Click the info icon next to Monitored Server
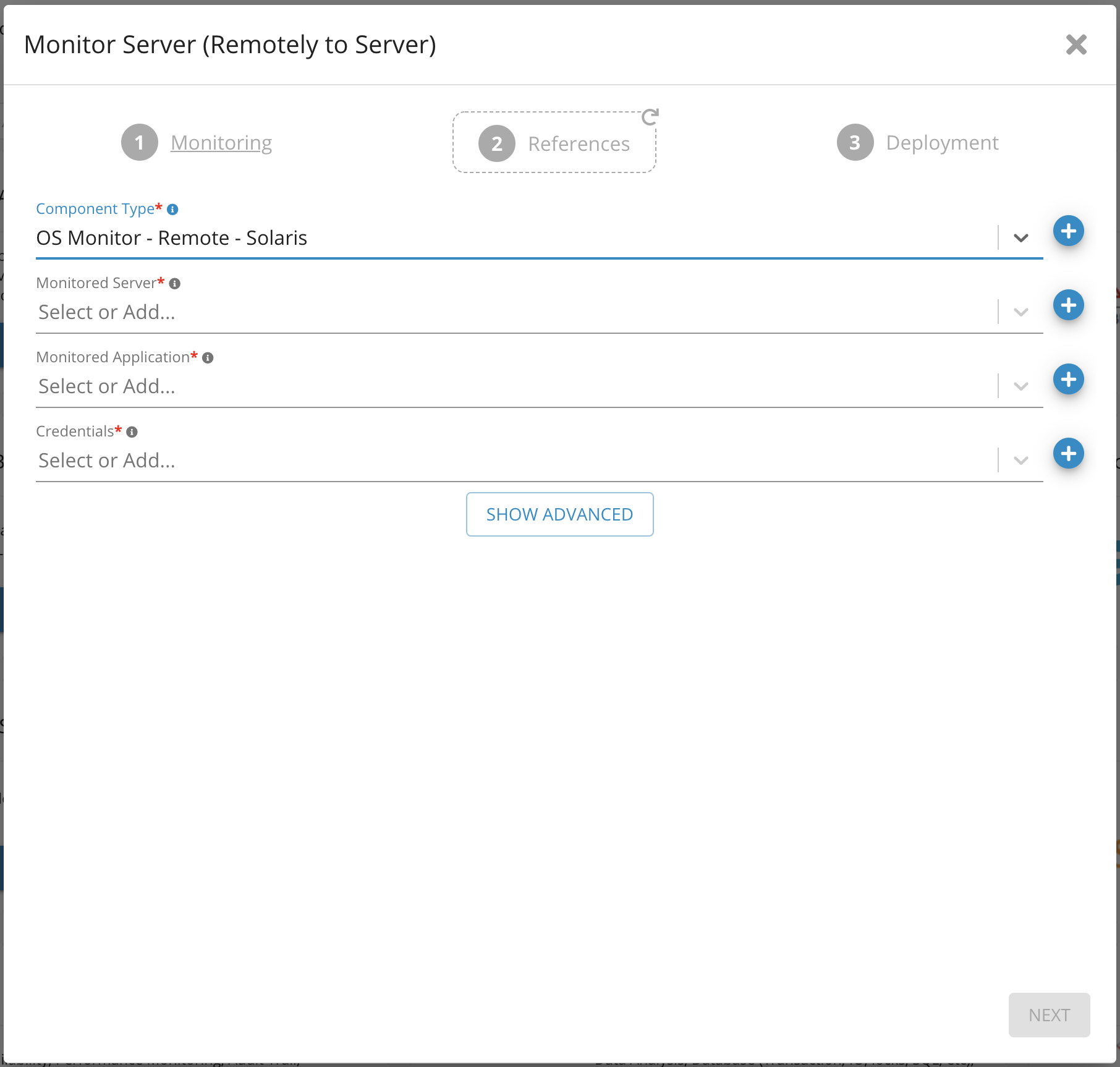The width and height of the screenshot is (1120, 1067). coord(176,283)
